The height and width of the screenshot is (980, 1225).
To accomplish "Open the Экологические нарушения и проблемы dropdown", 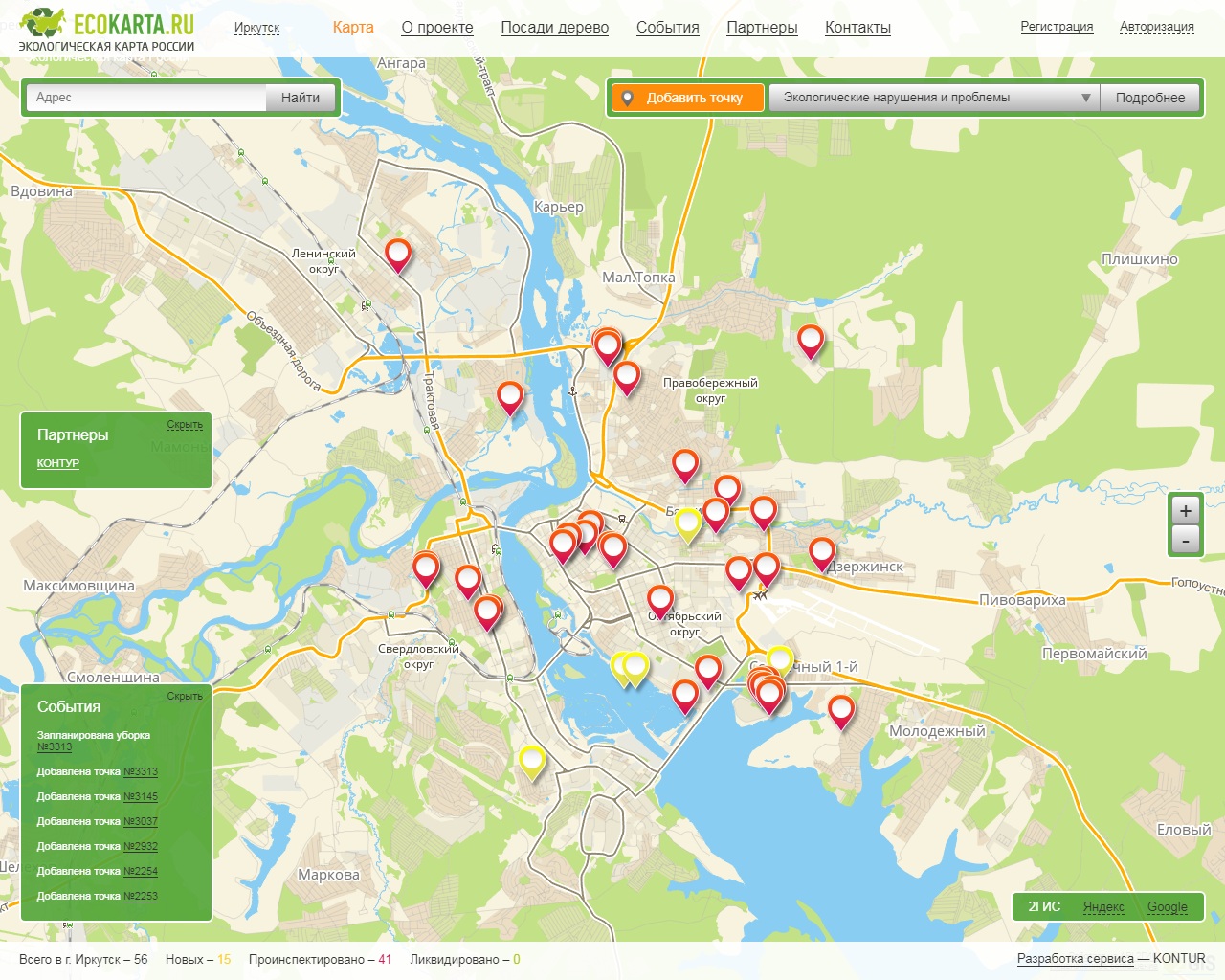I will point(934,98).
